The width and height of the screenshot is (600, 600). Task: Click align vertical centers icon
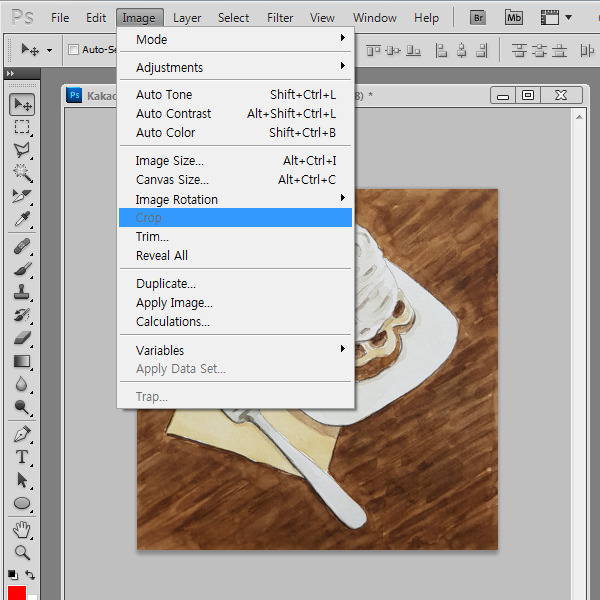tap(393, 50)
